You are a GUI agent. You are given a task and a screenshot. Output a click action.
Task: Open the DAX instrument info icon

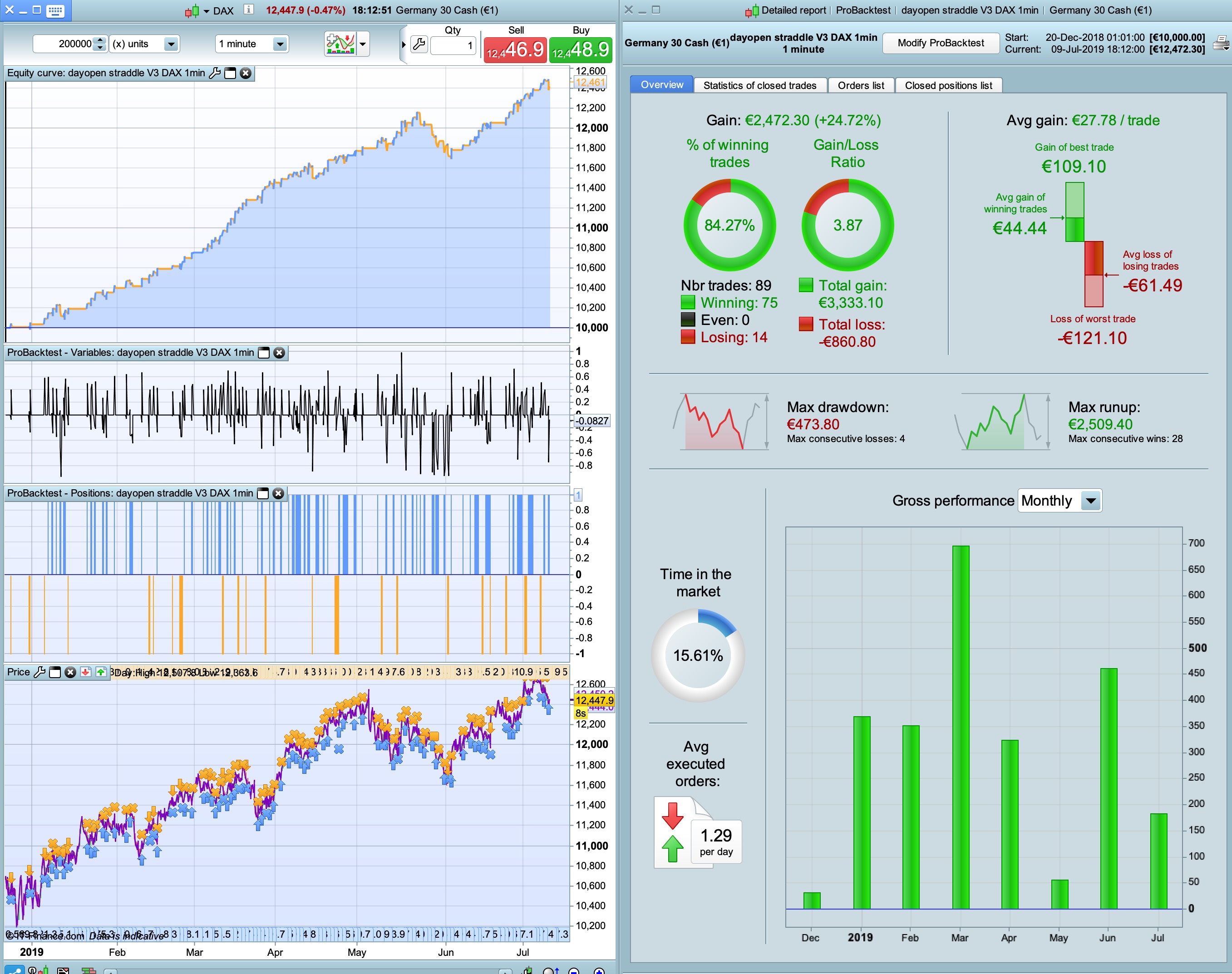coord(248,10)
